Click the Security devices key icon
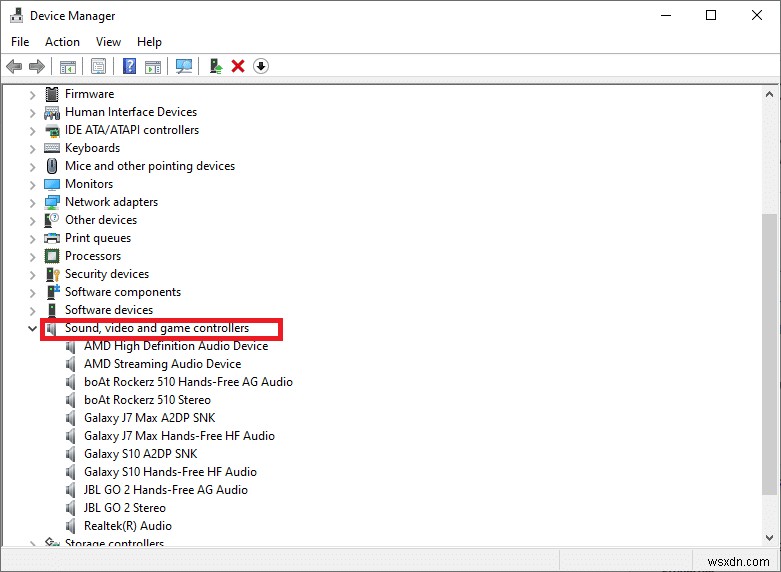The image size is (781, 572). pos(52,274)
